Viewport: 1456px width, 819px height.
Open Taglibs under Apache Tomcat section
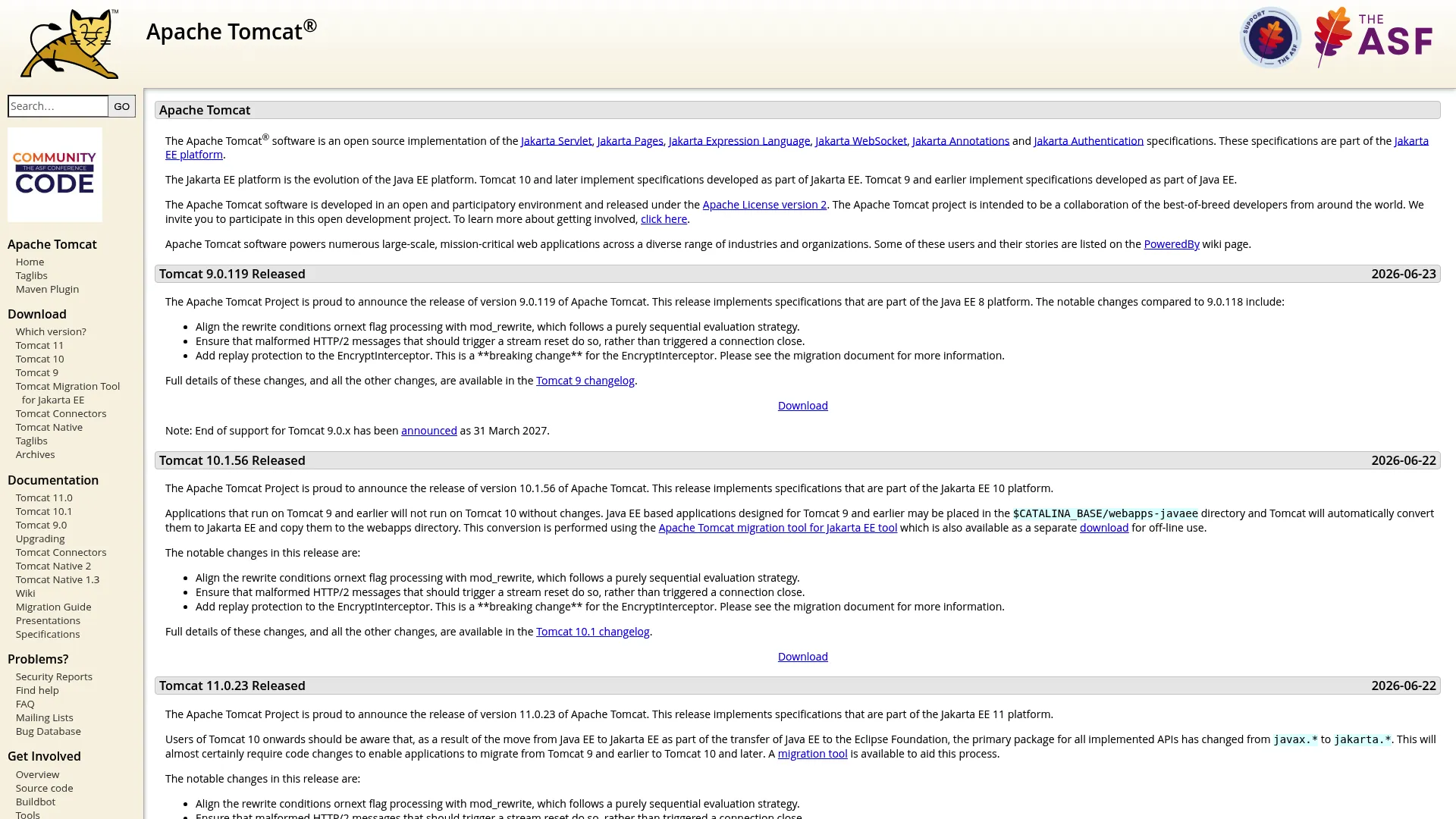point(31,275)
